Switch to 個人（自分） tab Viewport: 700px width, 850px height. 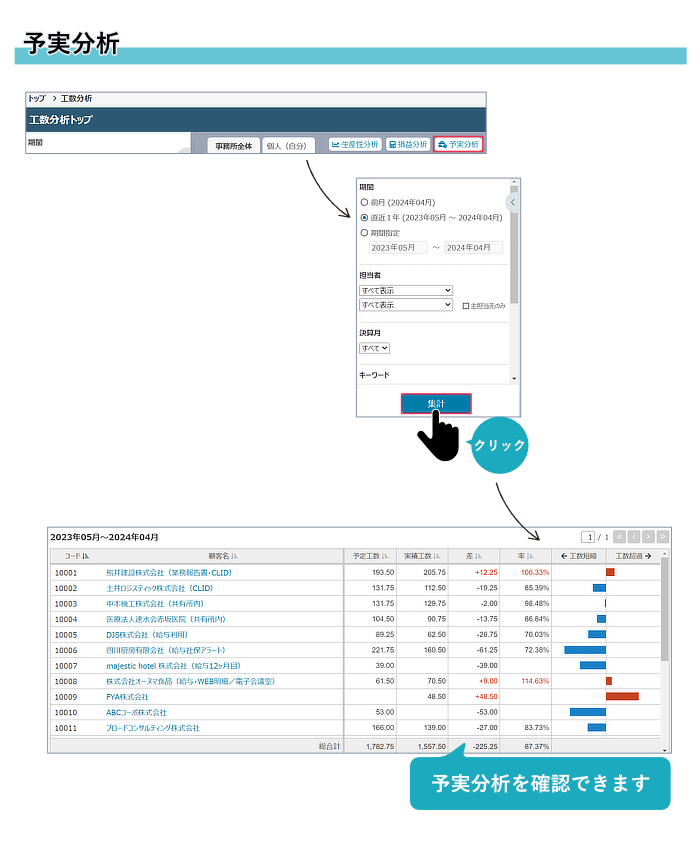point(288,146)
